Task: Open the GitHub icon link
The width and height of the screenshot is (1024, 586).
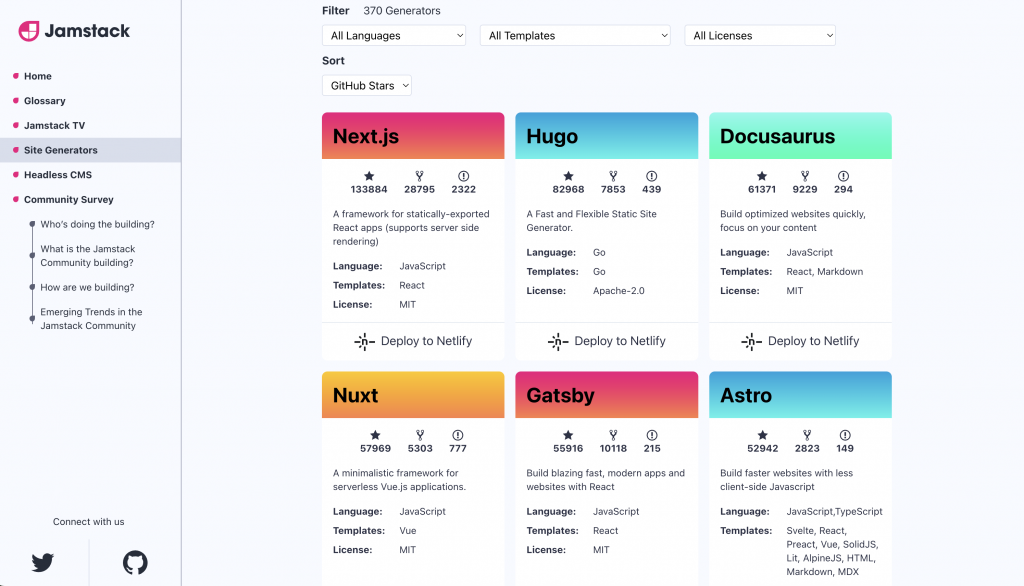Action: tap(135, 562)
